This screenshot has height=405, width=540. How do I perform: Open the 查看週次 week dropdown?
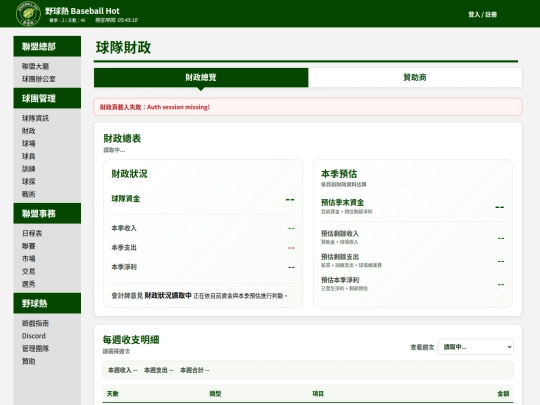coord(475,347)
